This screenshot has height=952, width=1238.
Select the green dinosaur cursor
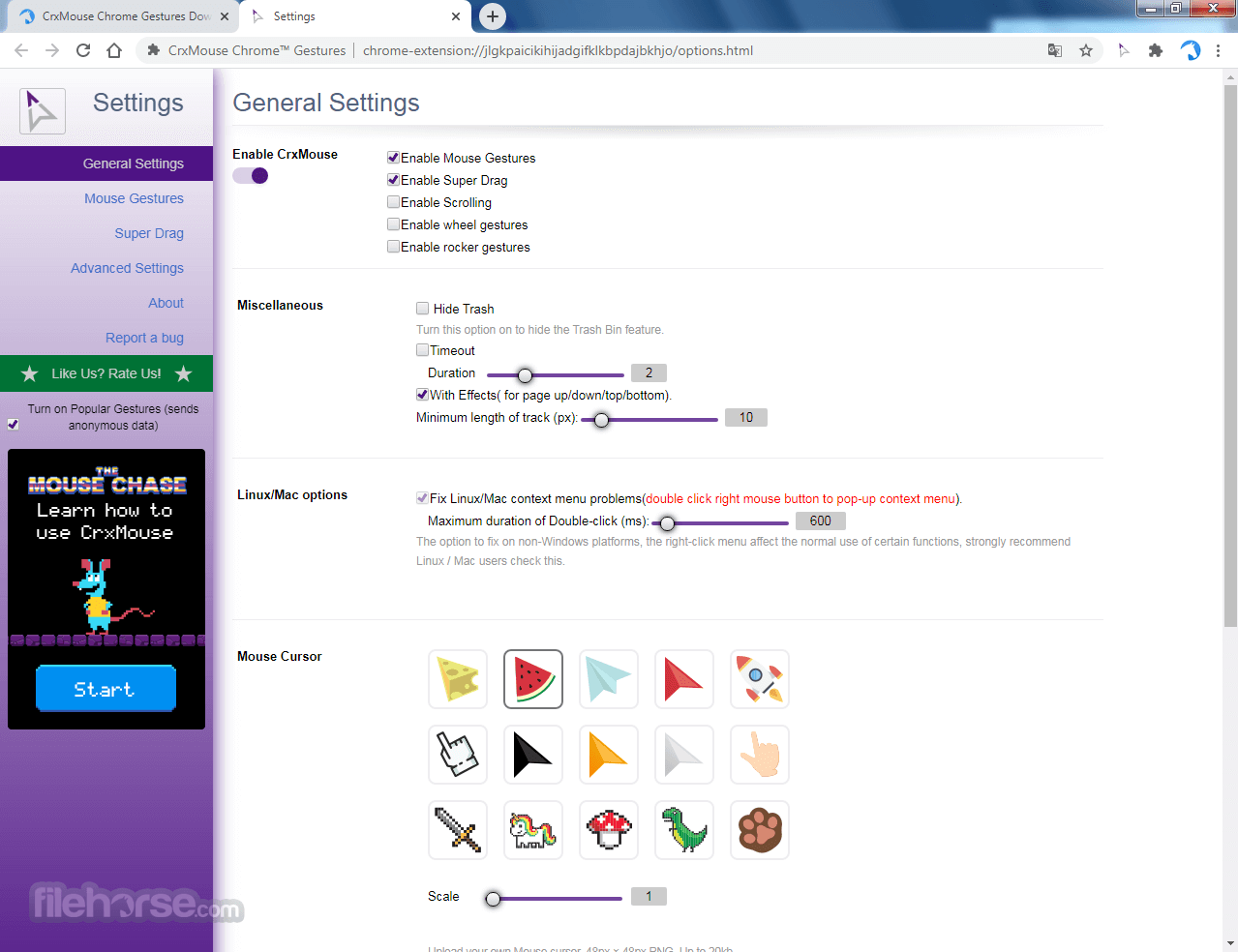pos(684,830)
